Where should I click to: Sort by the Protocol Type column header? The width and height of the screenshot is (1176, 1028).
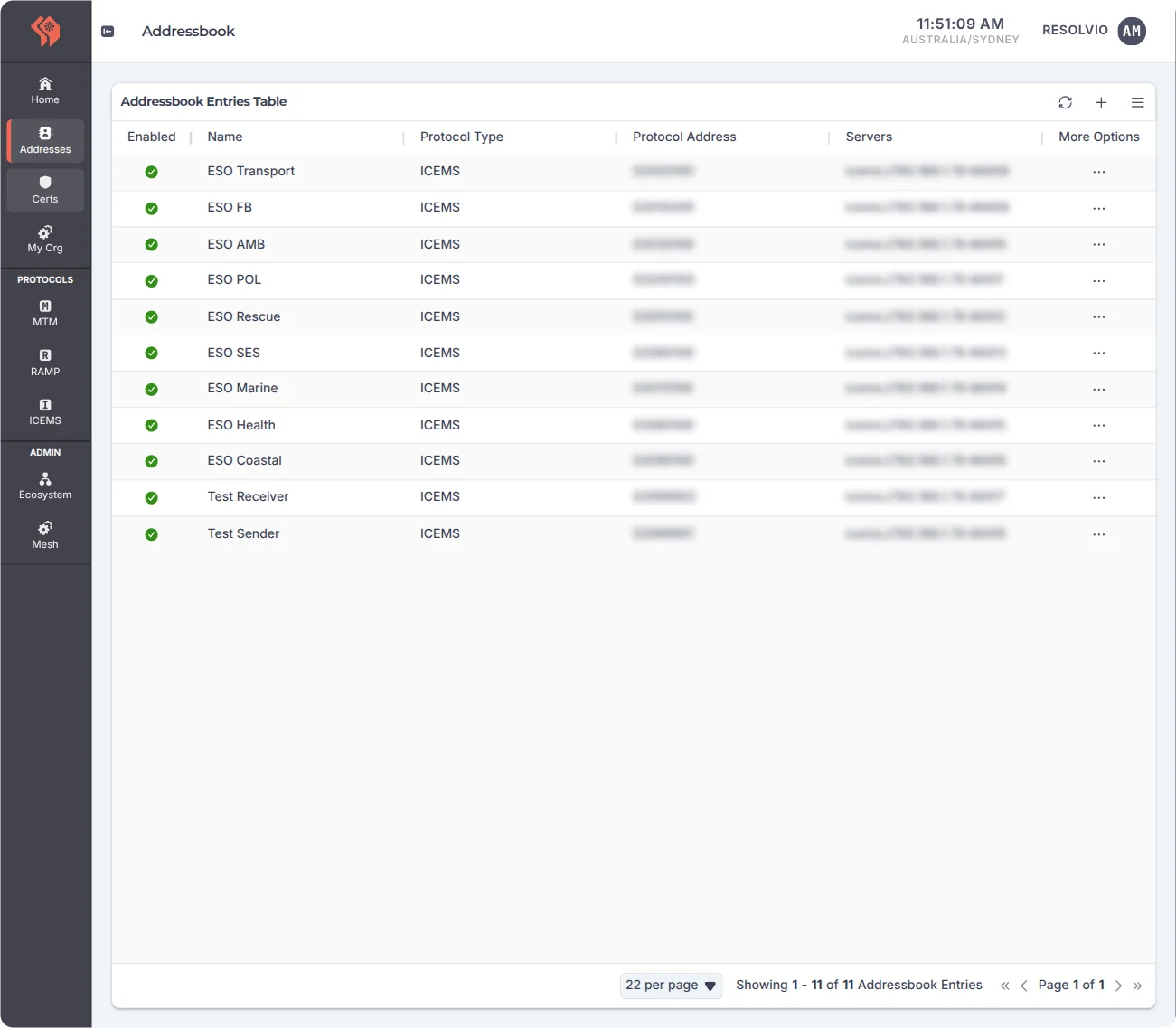click(462, 137)
